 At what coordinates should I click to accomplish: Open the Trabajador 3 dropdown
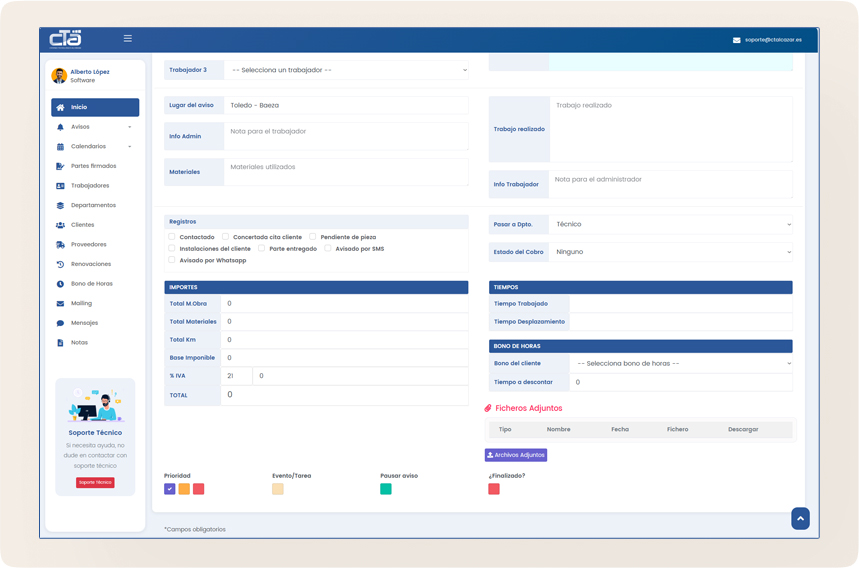[x=346, y=70]
